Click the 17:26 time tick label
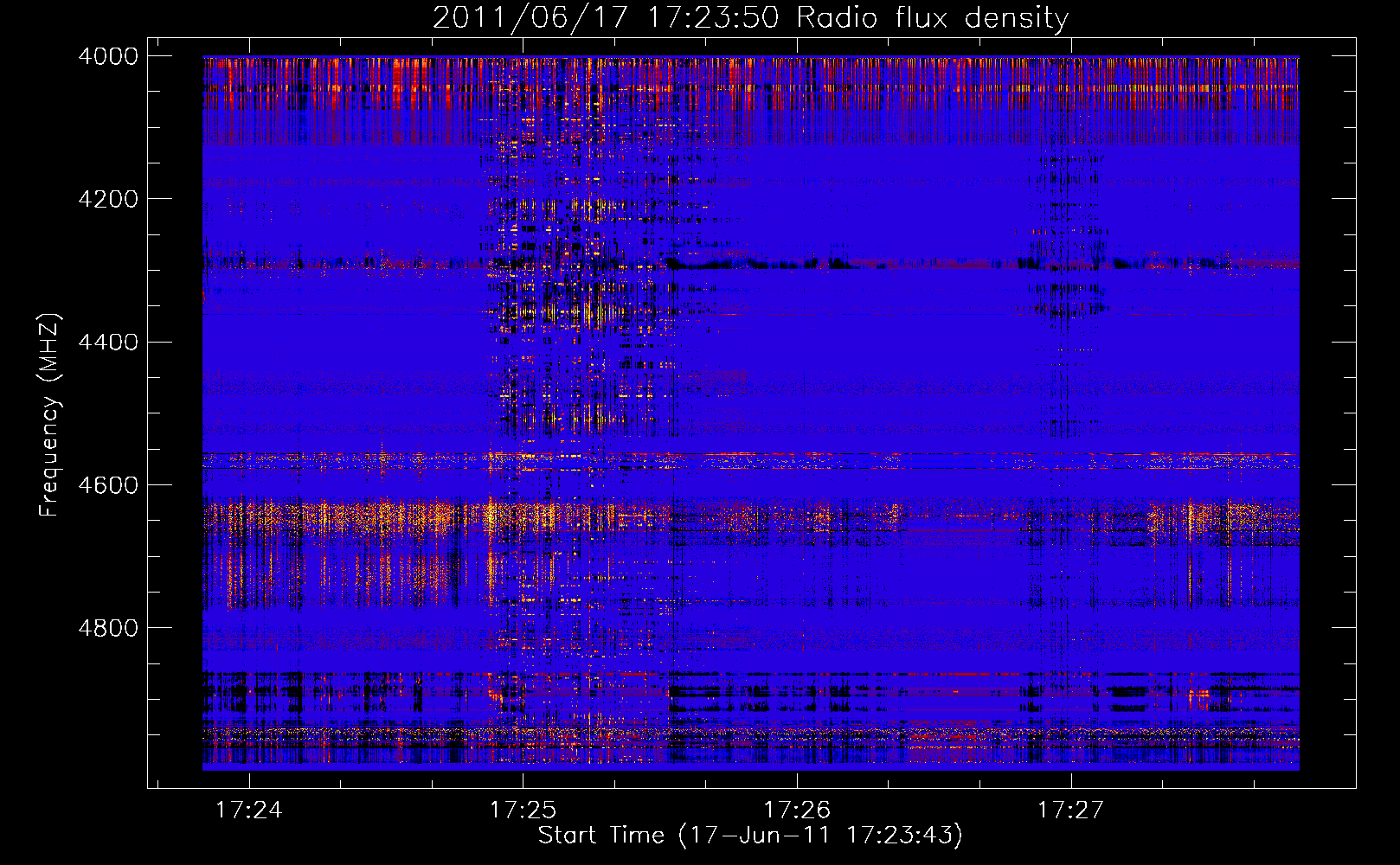The image size is (1400, 865). pos(797,811)
